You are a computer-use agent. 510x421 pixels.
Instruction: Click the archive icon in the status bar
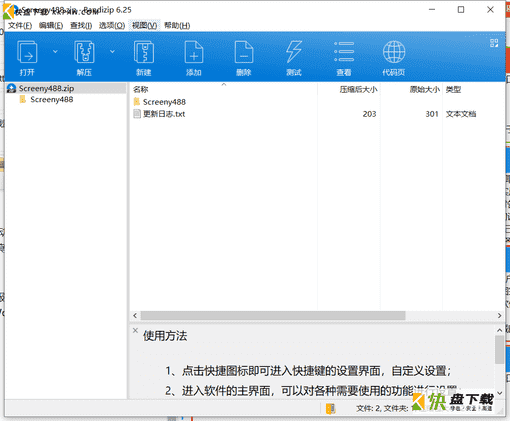click(x=330, y=408)
